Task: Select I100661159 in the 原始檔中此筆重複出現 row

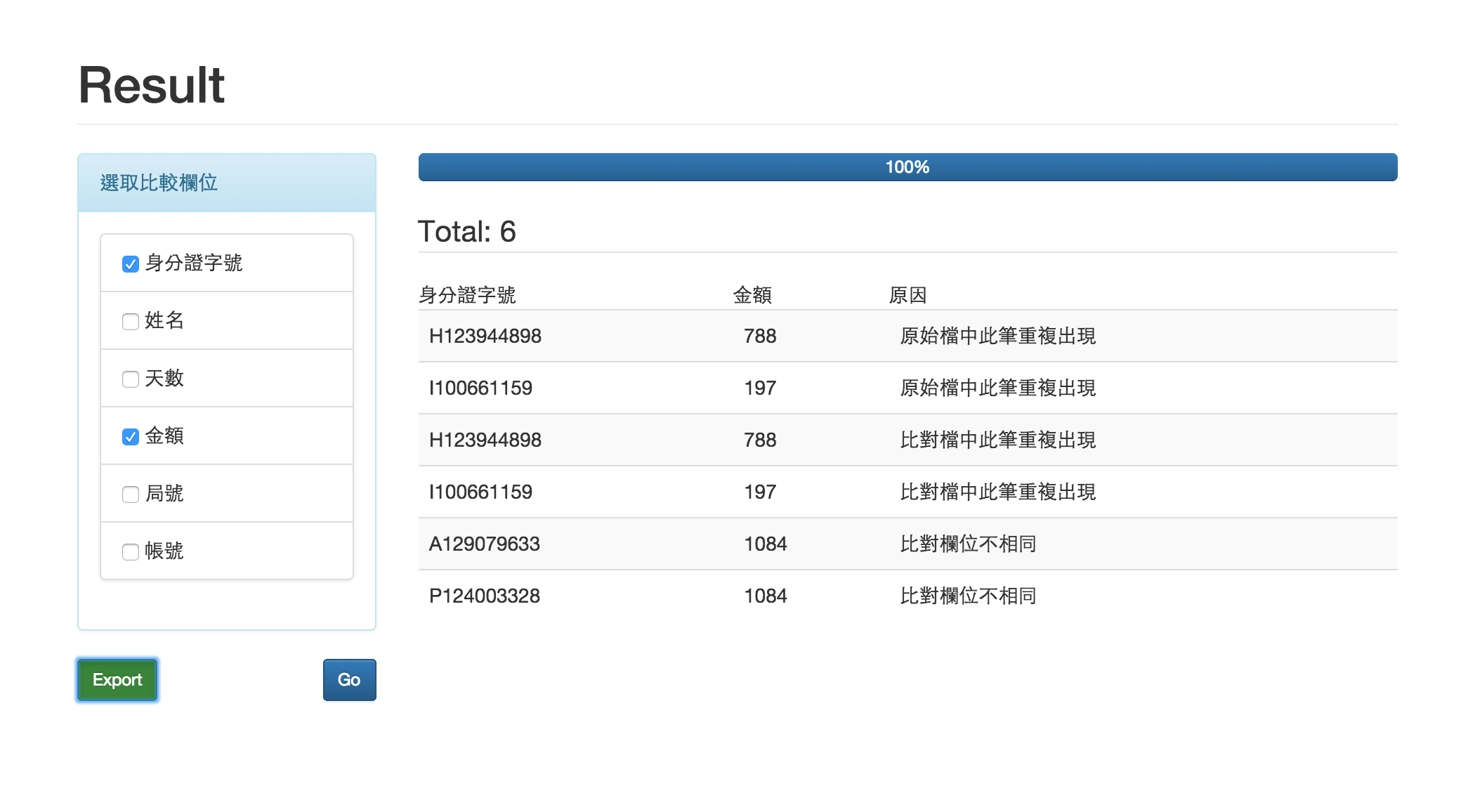Action: 481,388
